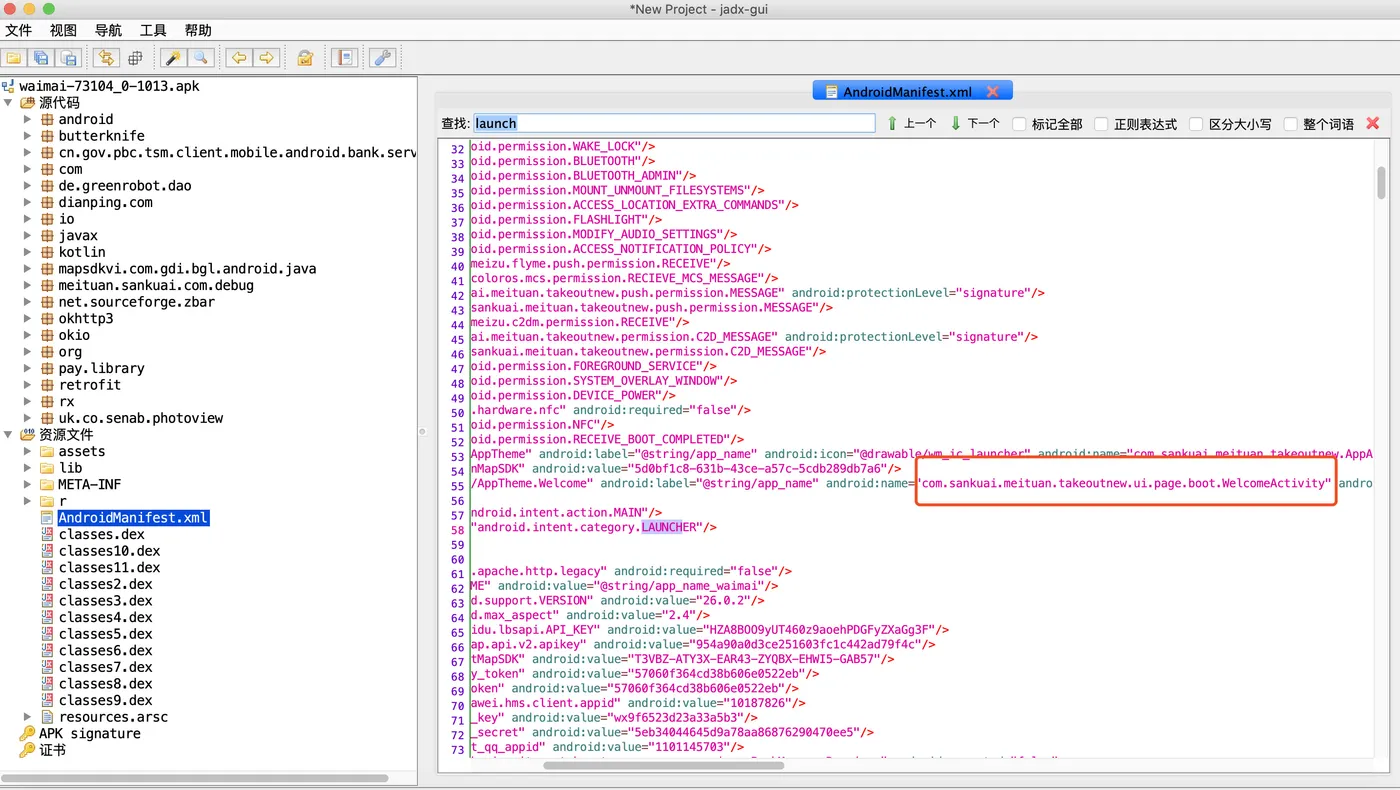Expand the android package
Image resolution: width=1400 pixels, height=790 pixels.
tap(27, 119)
